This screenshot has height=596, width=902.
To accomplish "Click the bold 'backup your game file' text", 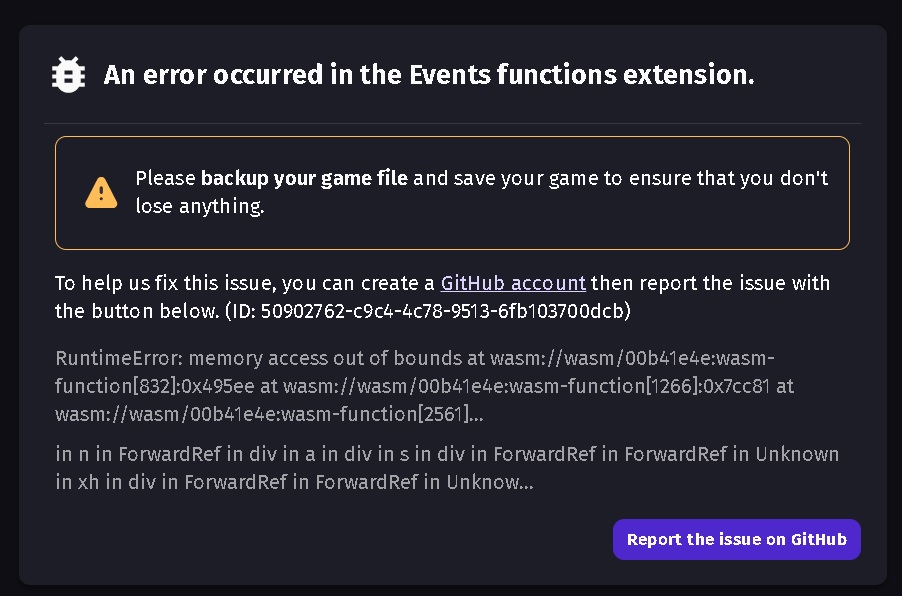I will [x=304, y=178].
